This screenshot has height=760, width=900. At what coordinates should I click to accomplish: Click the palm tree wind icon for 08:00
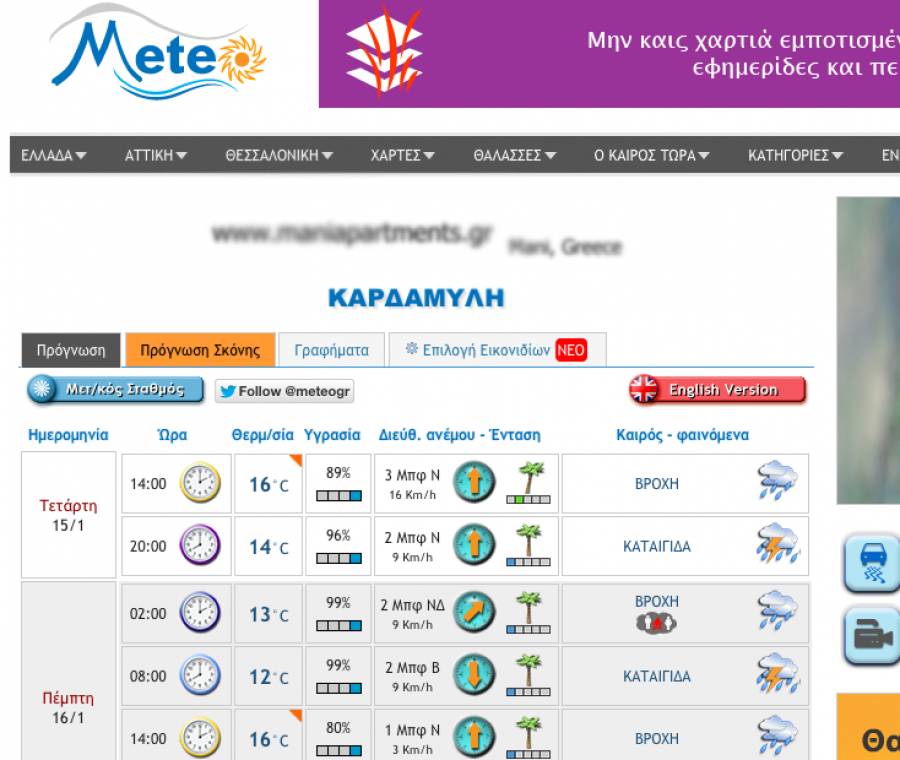(x=527, y=675)
